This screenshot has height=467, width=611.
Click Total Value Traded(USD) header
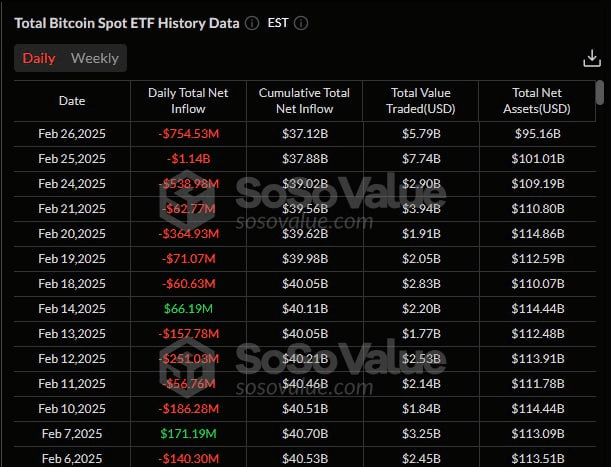tap(420, 101)
